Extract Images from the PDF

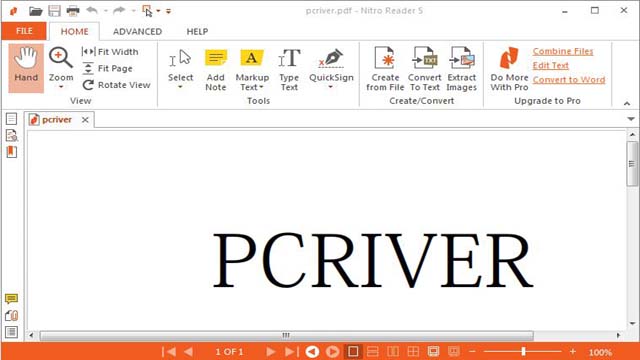point(462,69)
